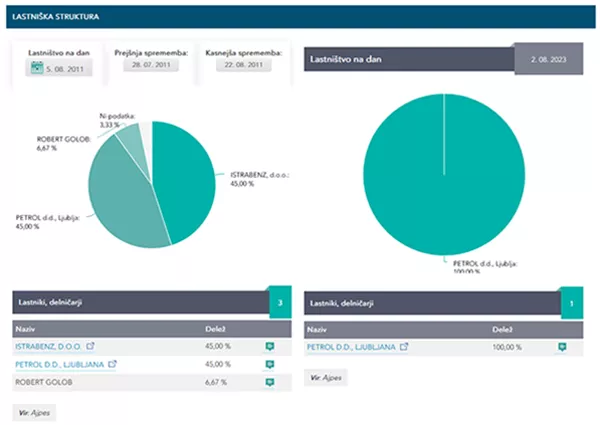Open the ISTRABENZ, D.O.O. owner link
Viewport: 600px width, 425px height.
[x=51, y=346]
